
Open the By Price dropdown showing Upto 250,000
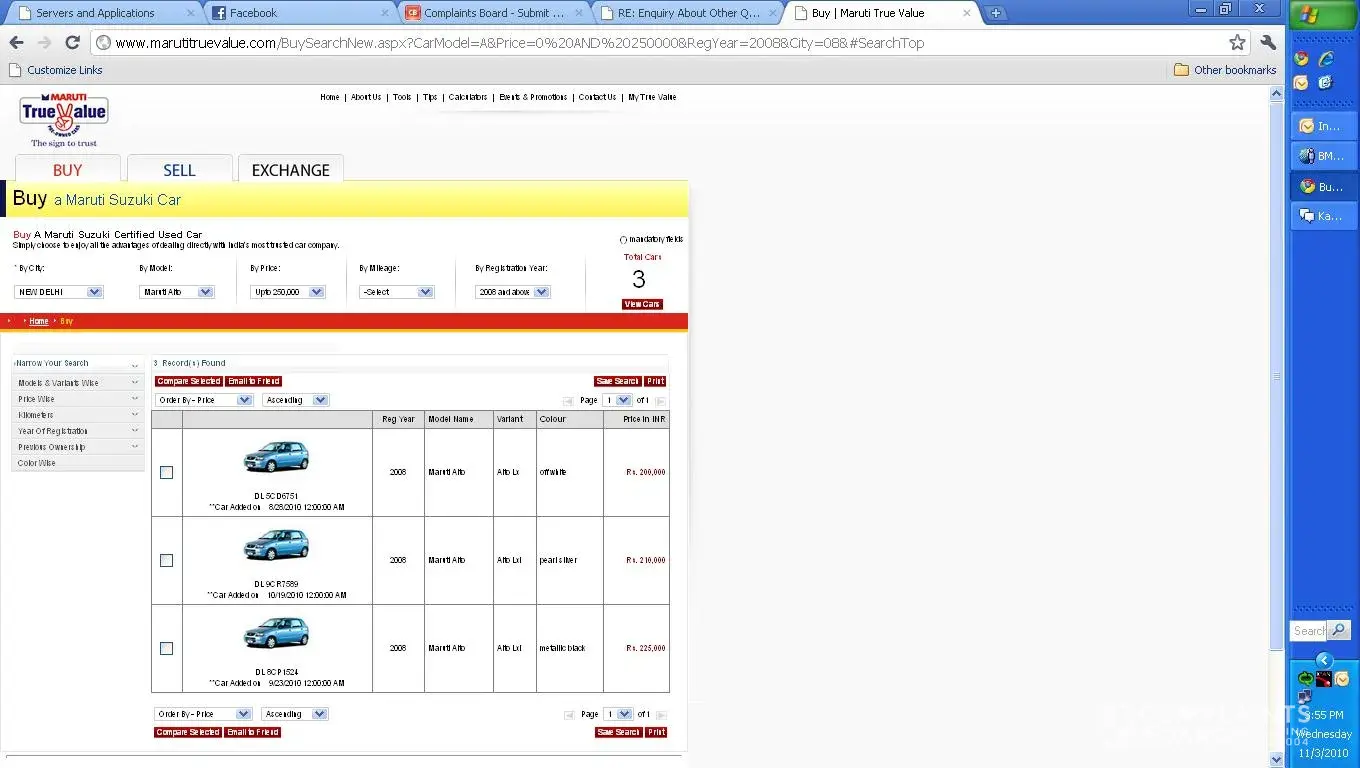click(x=288, y=292)
